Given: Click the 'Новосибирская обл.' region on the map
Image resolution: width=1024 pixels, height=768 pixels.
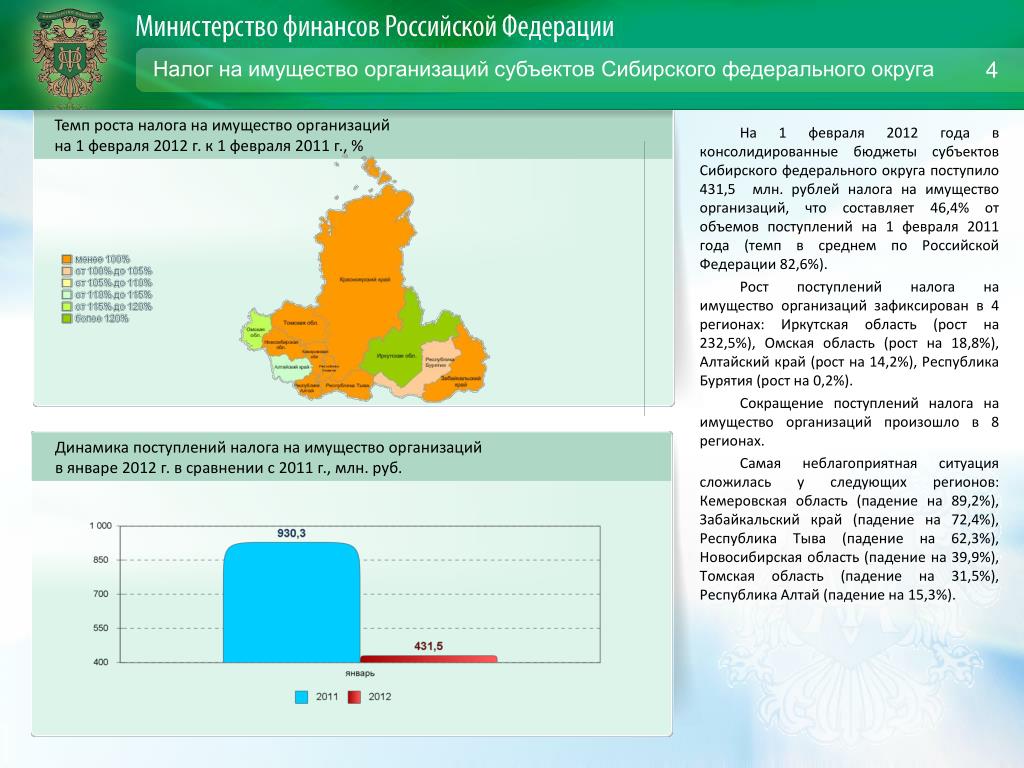Looking at the screenshot, I should (282, 344).
